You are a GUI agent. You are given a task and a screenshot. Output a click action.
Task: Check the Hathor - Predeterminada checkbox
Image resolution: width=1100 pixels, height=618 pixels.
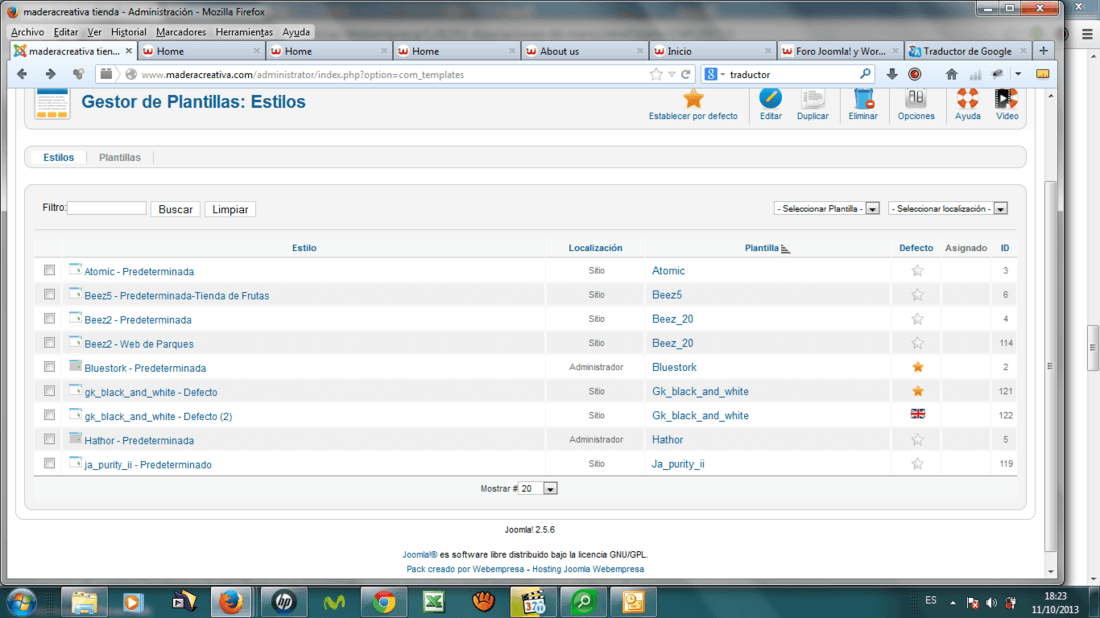49,439
